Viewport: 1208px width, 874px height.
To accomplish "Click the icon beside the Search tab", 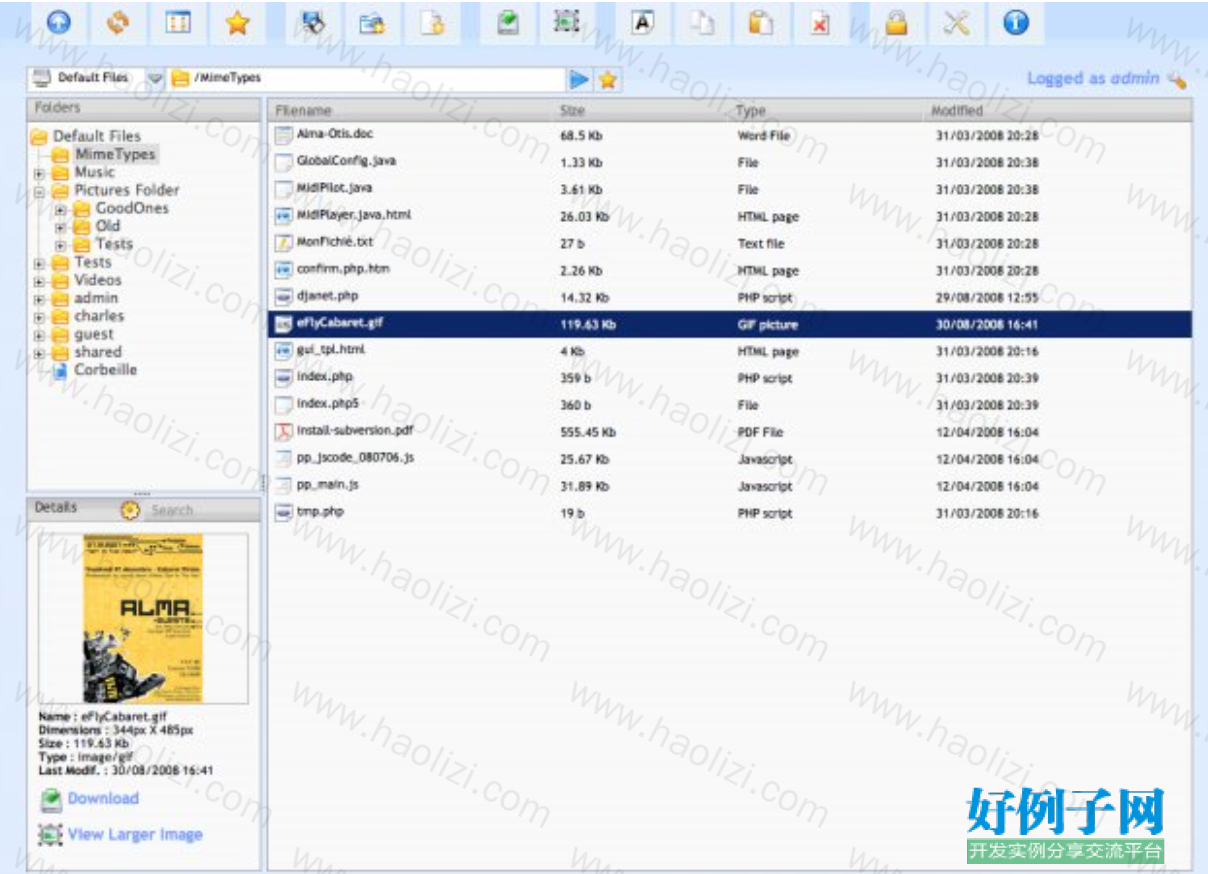I will (131, 510).
